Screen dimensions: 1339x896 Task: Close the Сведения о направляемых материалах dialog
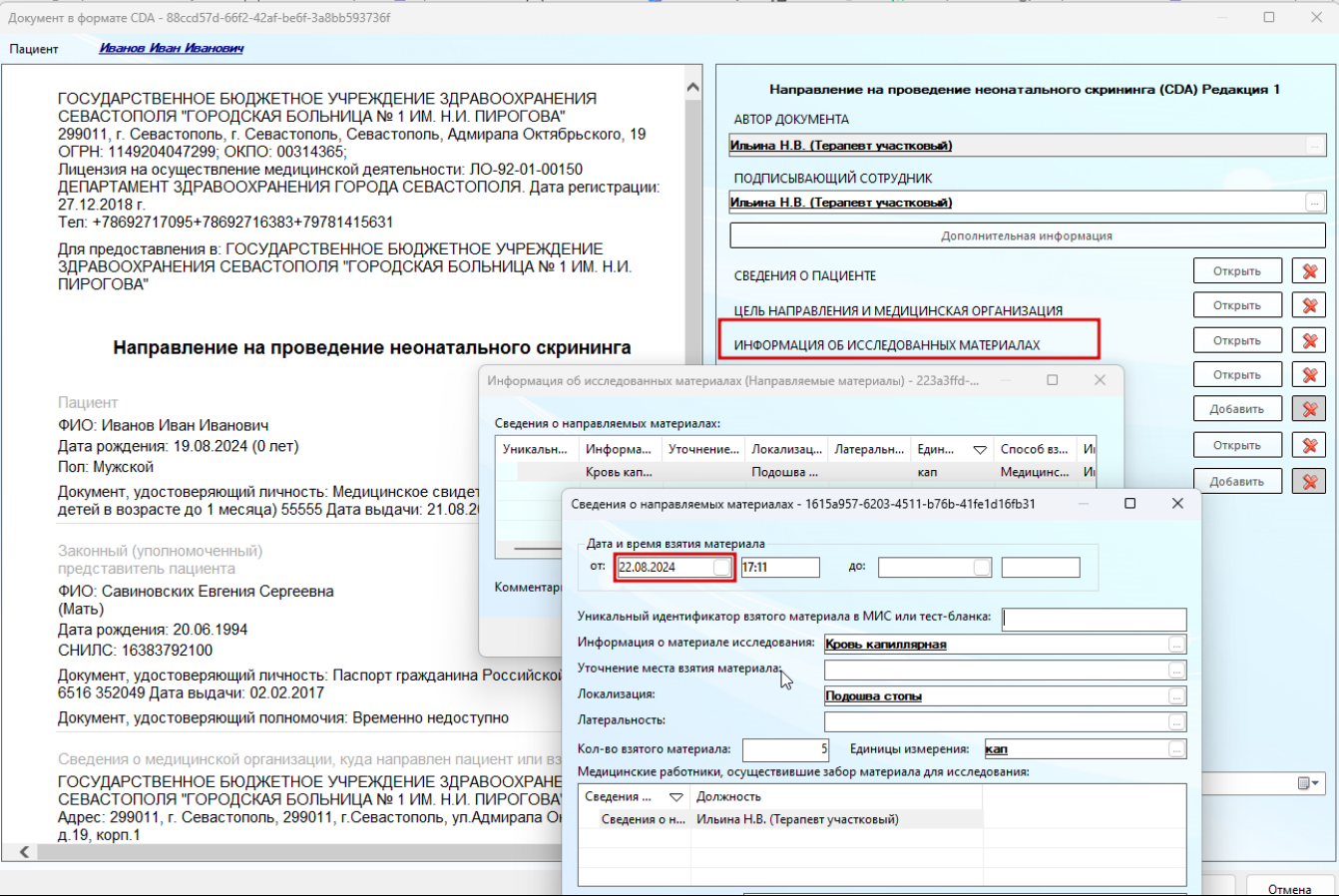coord(1177,504)
